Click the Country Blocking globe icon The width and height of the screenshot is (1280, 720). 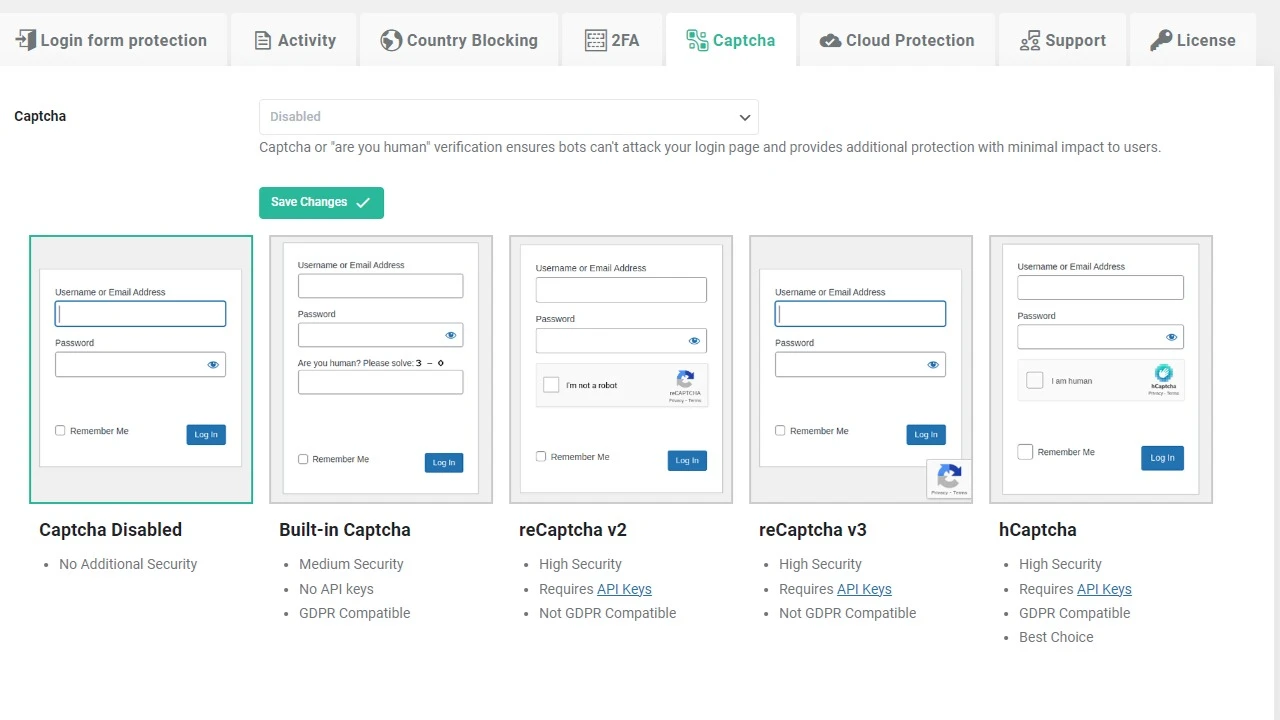[391, 41]
